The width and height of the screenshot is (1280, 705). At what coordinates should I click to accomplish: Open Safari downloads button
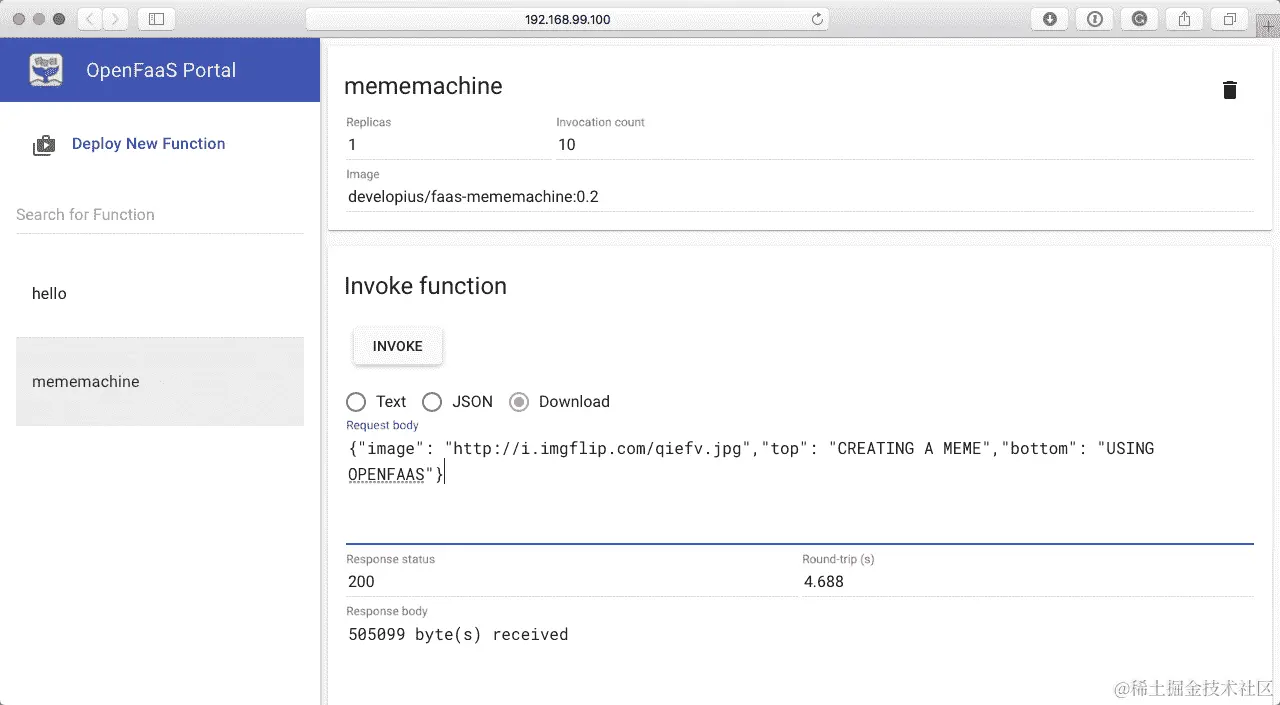coord(1049,19)
